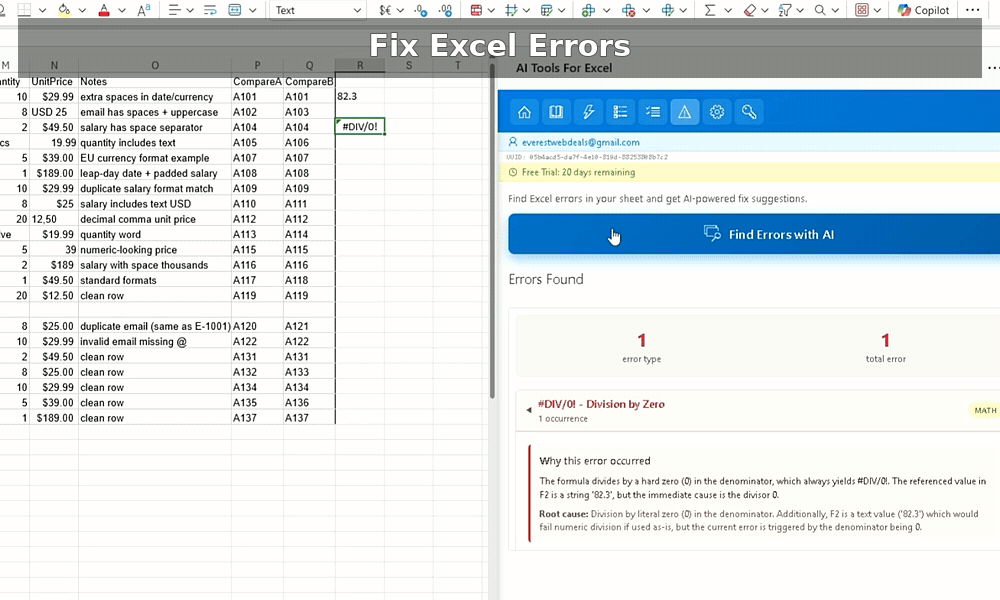Select the warning triangle errors icon
The image size is (1000, 600).
(684, 112)
